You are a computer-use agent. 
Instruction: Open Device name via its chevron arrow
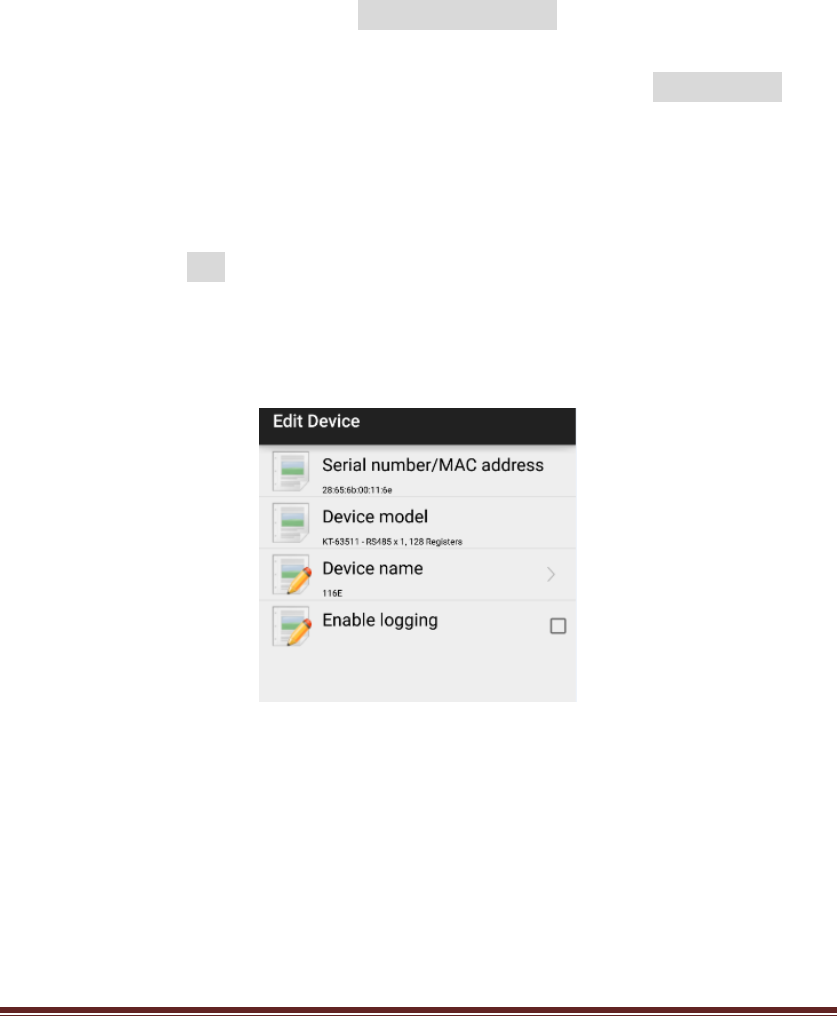point(551,574)
